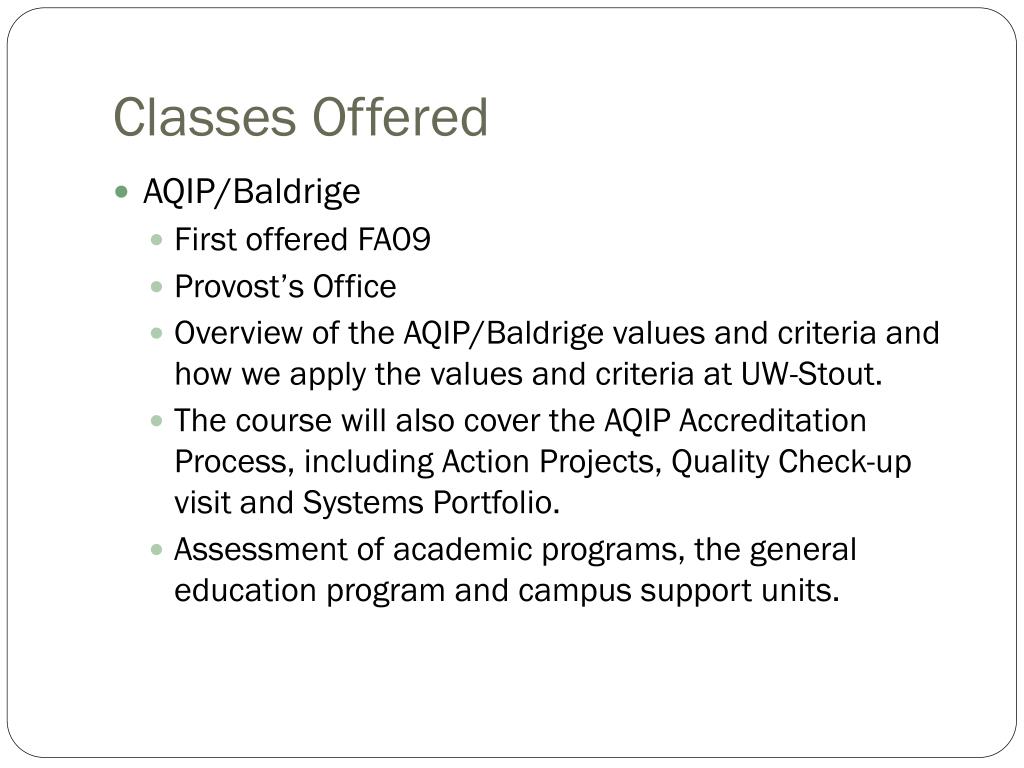The width and height of the screenshot is (1024, 768).
Task: Click the word Baldrige in first bullet
Action: coord(296,192)
